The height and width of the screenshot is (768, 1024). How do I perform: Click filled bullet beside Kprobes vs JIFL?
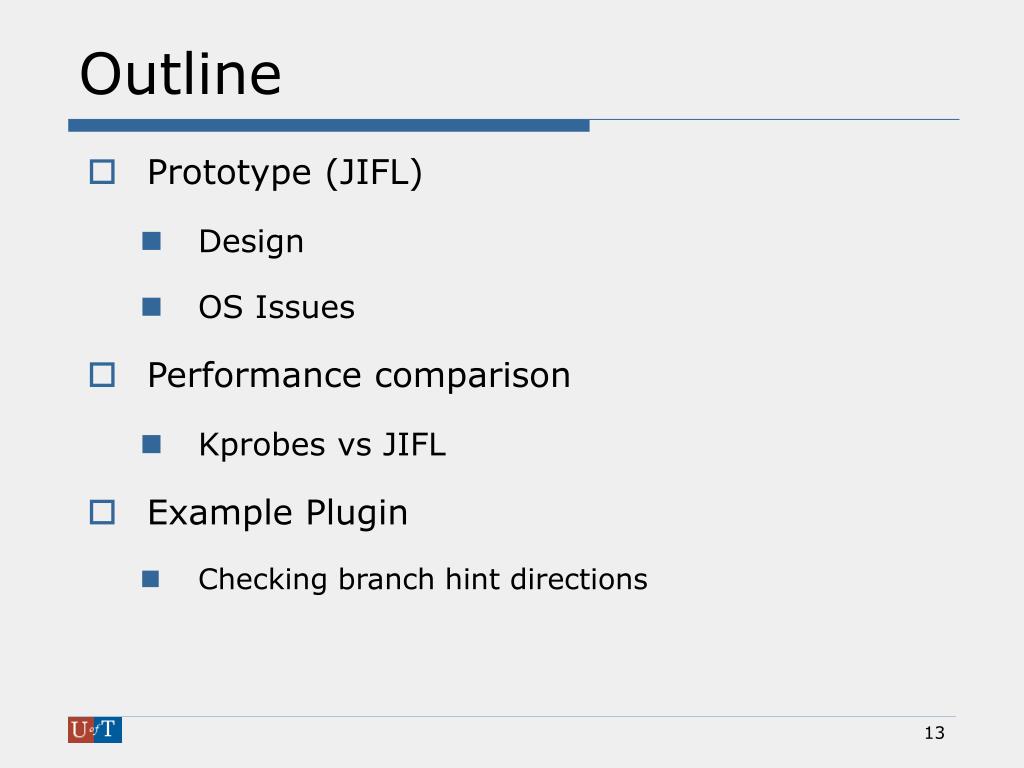pos(152,445)
